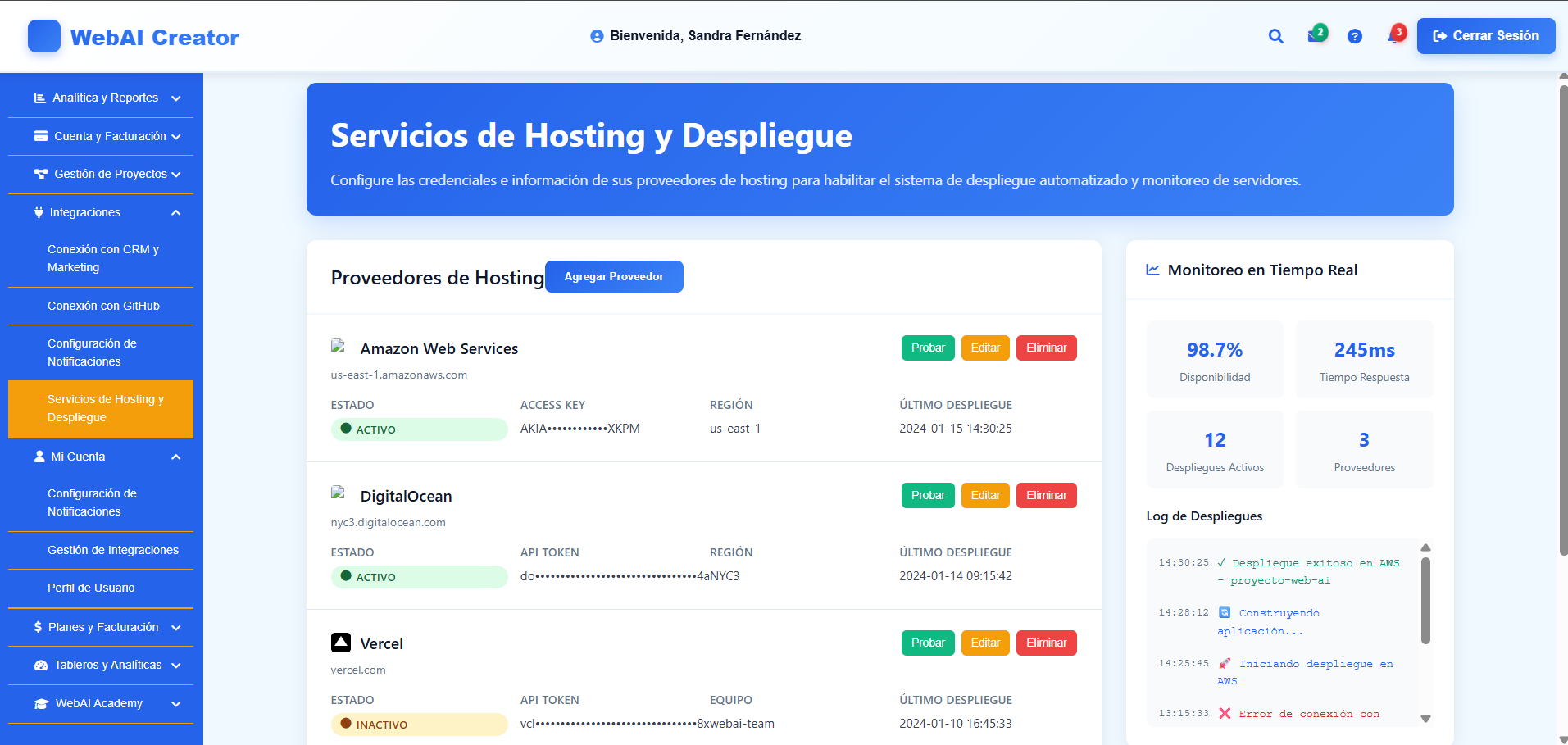Click the rocket icon in deployment log
The width and height of the screenshot is (1568, 745).
click(x=1225, y=663)
